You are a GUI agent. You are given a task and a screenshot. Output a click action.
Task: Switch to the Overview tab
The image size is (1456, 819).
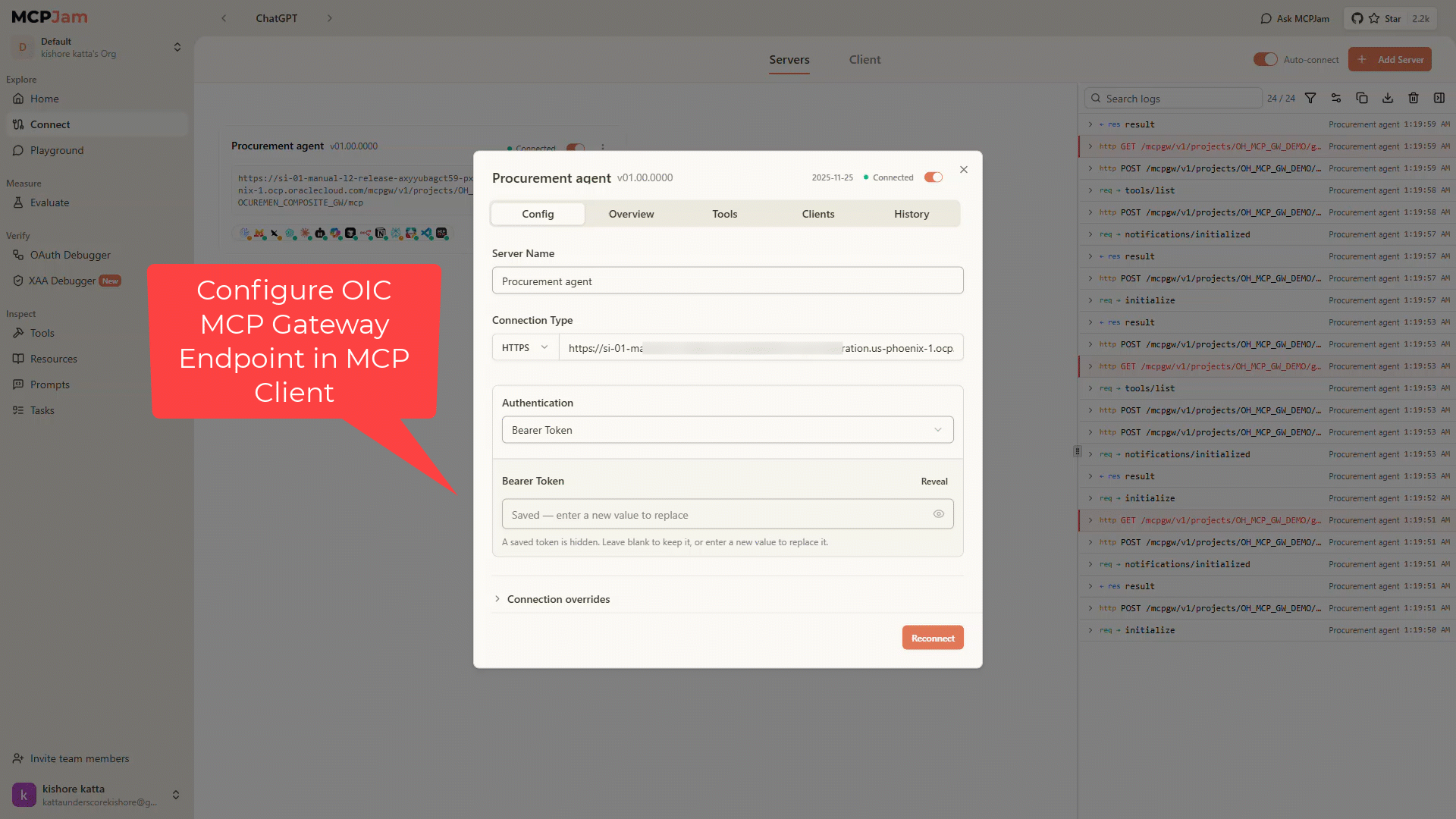pos(631,214)
